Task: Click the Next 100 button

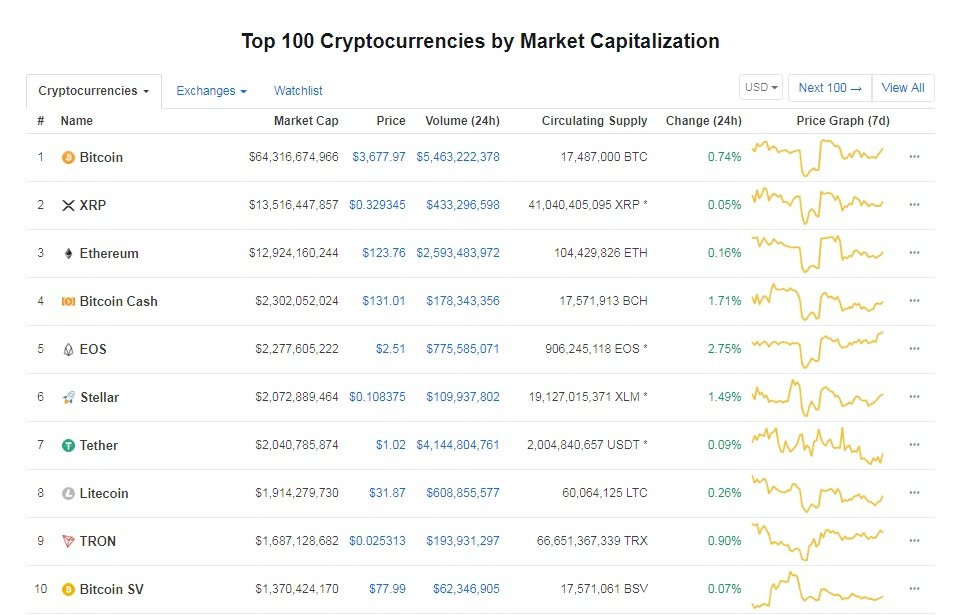Action: [830, 88]
